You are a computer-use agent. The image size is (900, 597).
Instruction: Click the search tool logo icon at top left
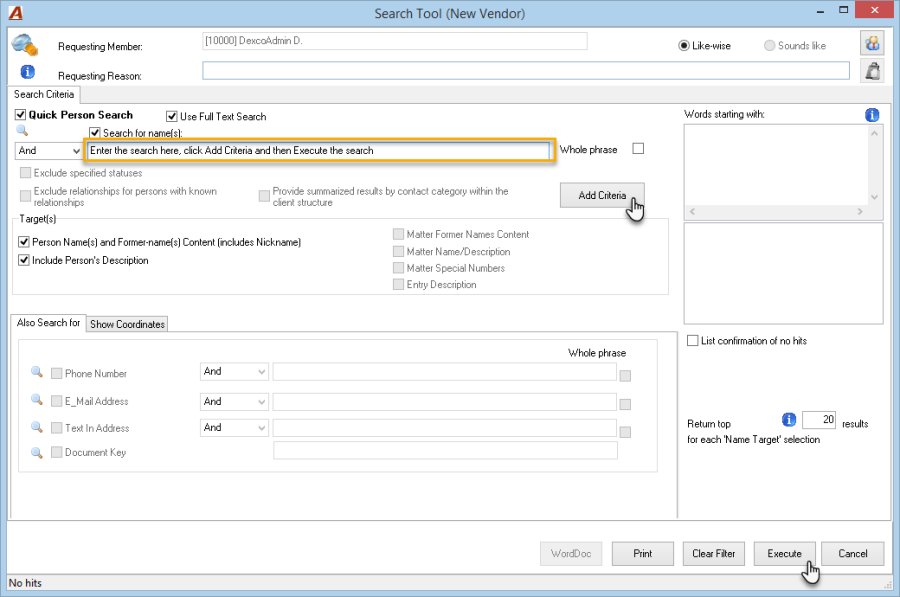[x=25, y=45]
